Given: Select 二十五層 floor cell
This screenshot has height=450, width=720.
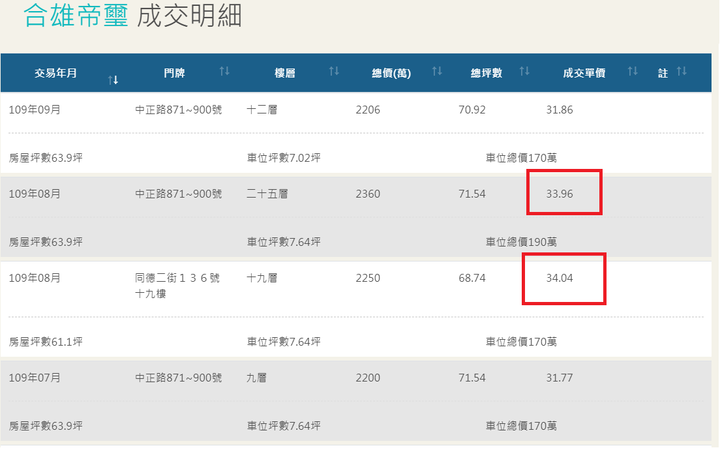Looking at the screenshot, I should click(x=267, y=194).
